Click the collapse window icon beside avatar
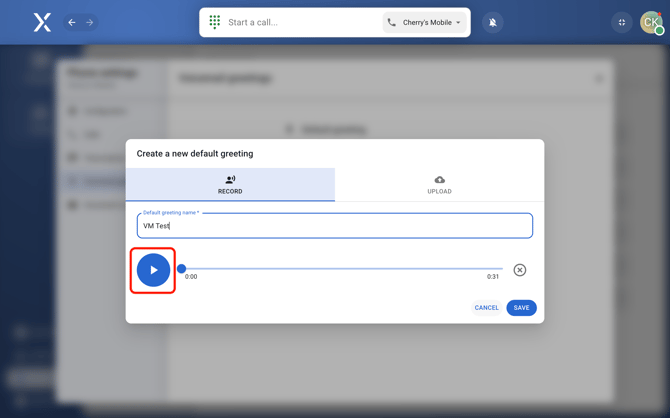Viewport: 670px width, 418px height. (x=621, y=22)
